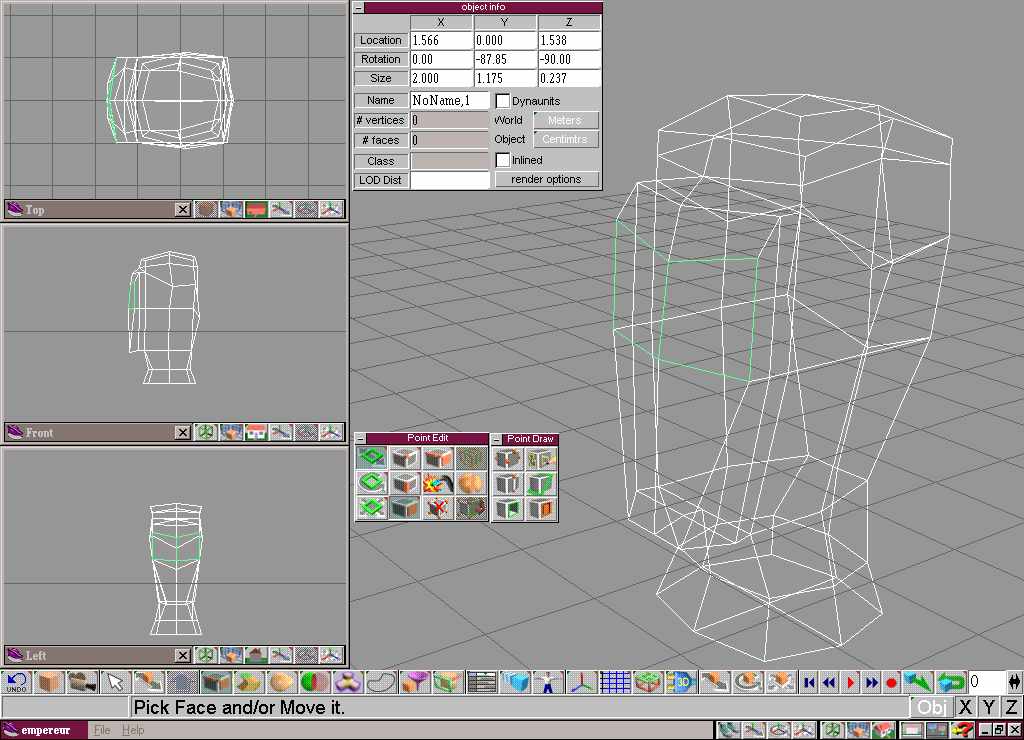Click the Size X value field
Image resolution: width=1024 pixels, height=740 pixels.
(x=441, y=78)
